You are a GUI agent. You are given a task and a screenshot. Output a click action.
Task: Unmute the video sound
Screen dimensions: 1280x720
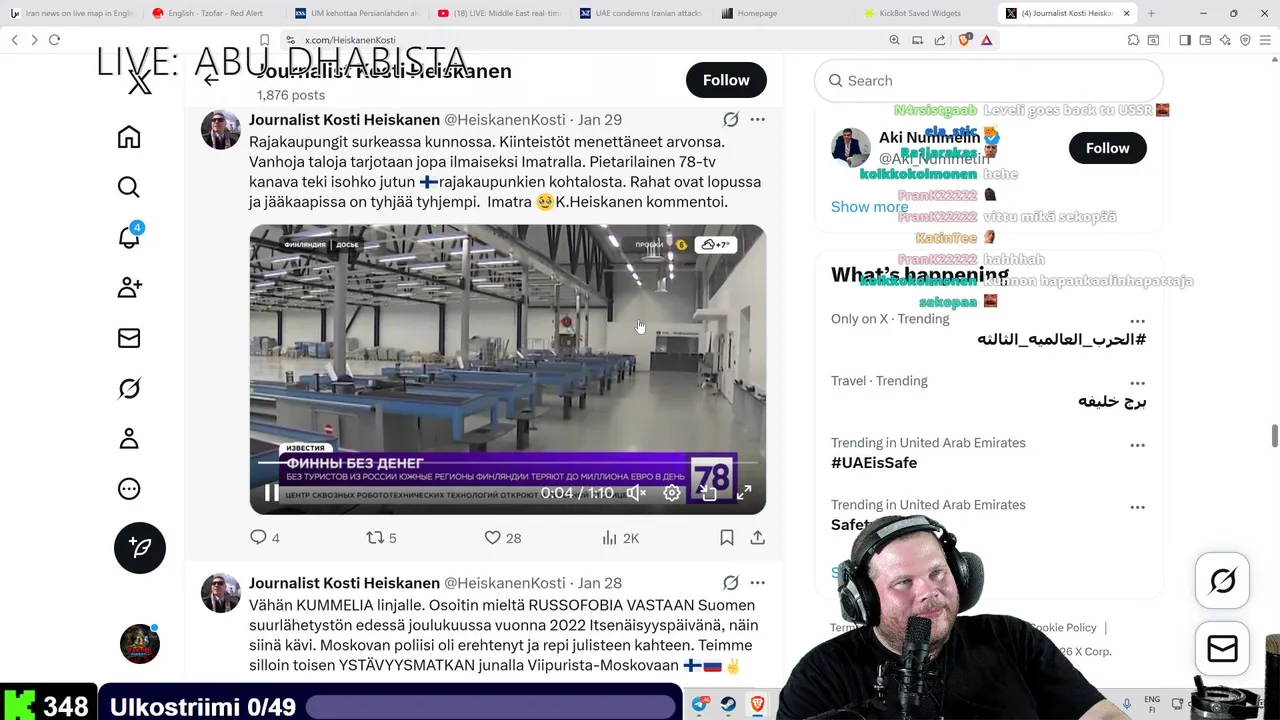636,493
